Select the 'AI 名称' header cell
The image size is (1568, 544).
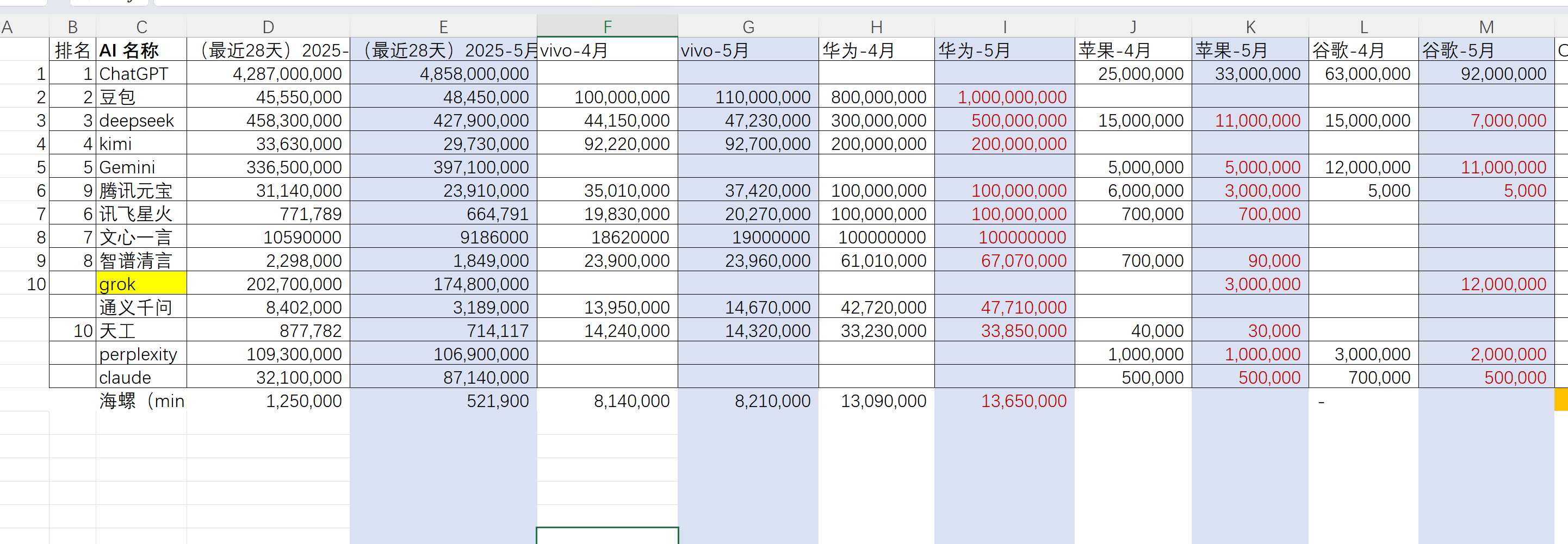pyautogui.click(x=141, y=50)
